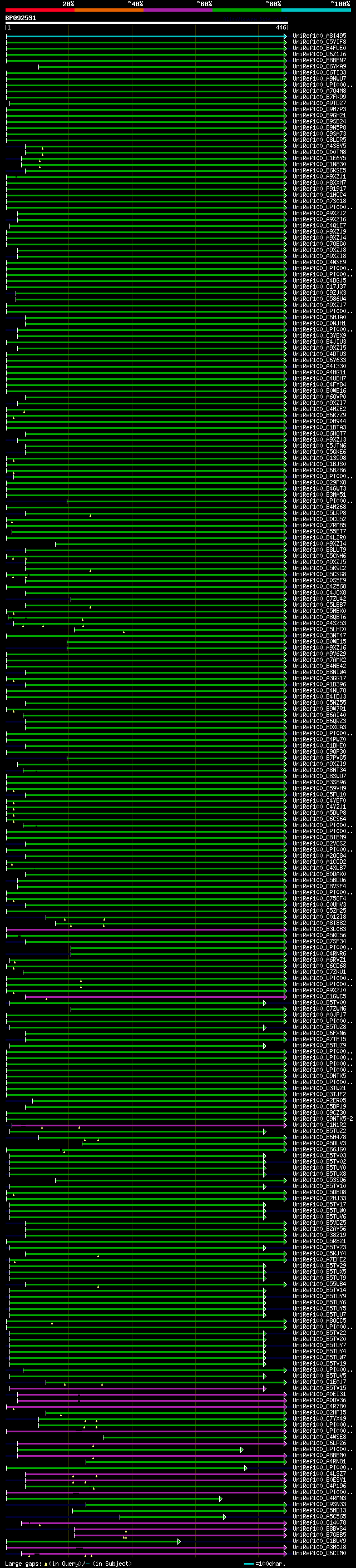
Task: Select the UniRef100_Q7SF34 label
Action: [319, 942]
